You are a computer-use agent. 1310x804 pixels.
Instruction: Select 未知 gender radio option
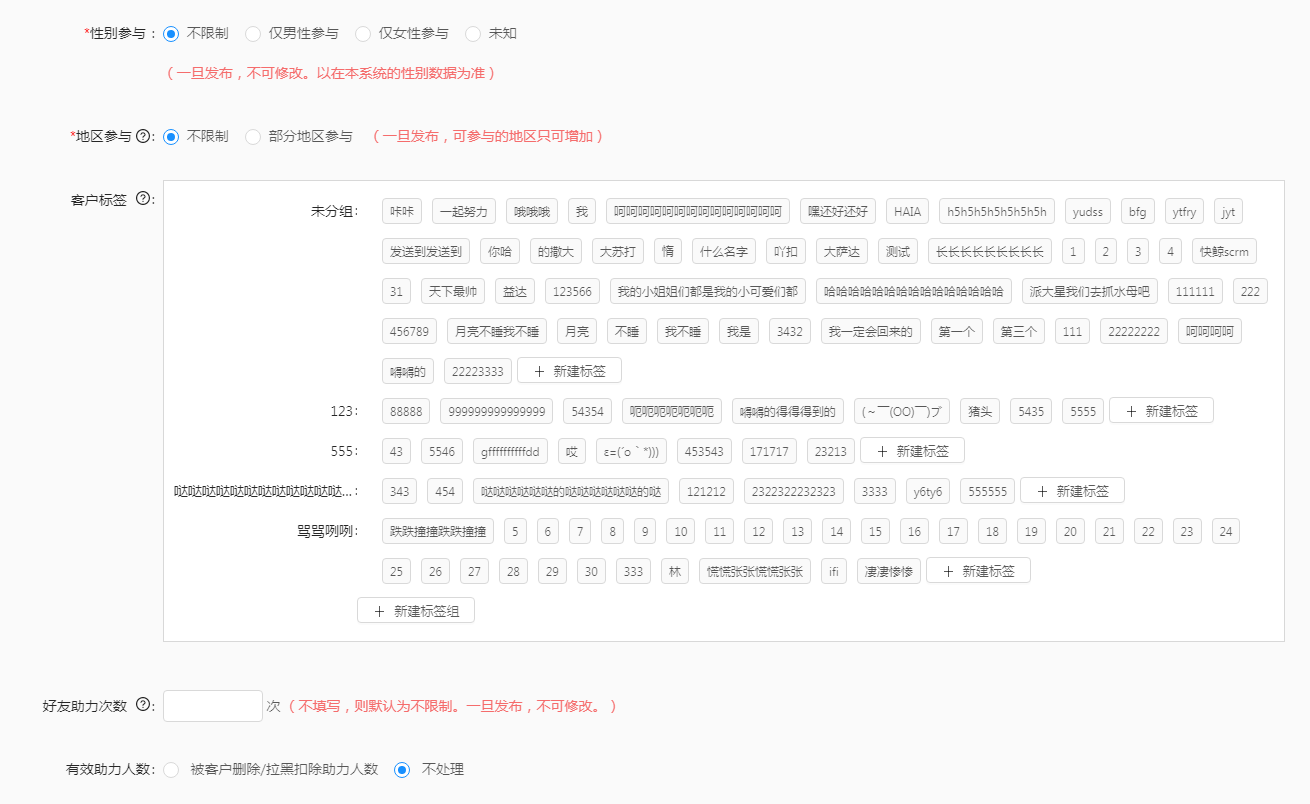(x=473, y=34)
